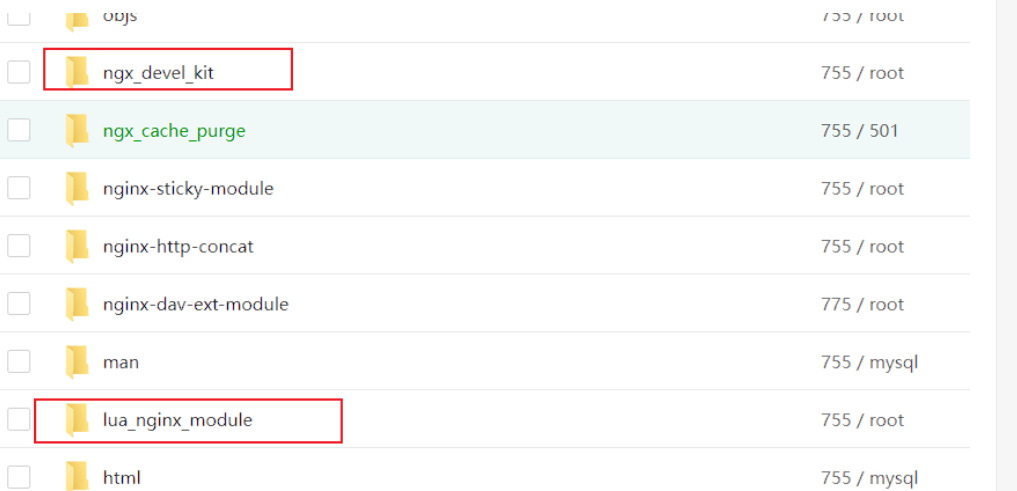Click the man folder icon

(x=77, y=362)
